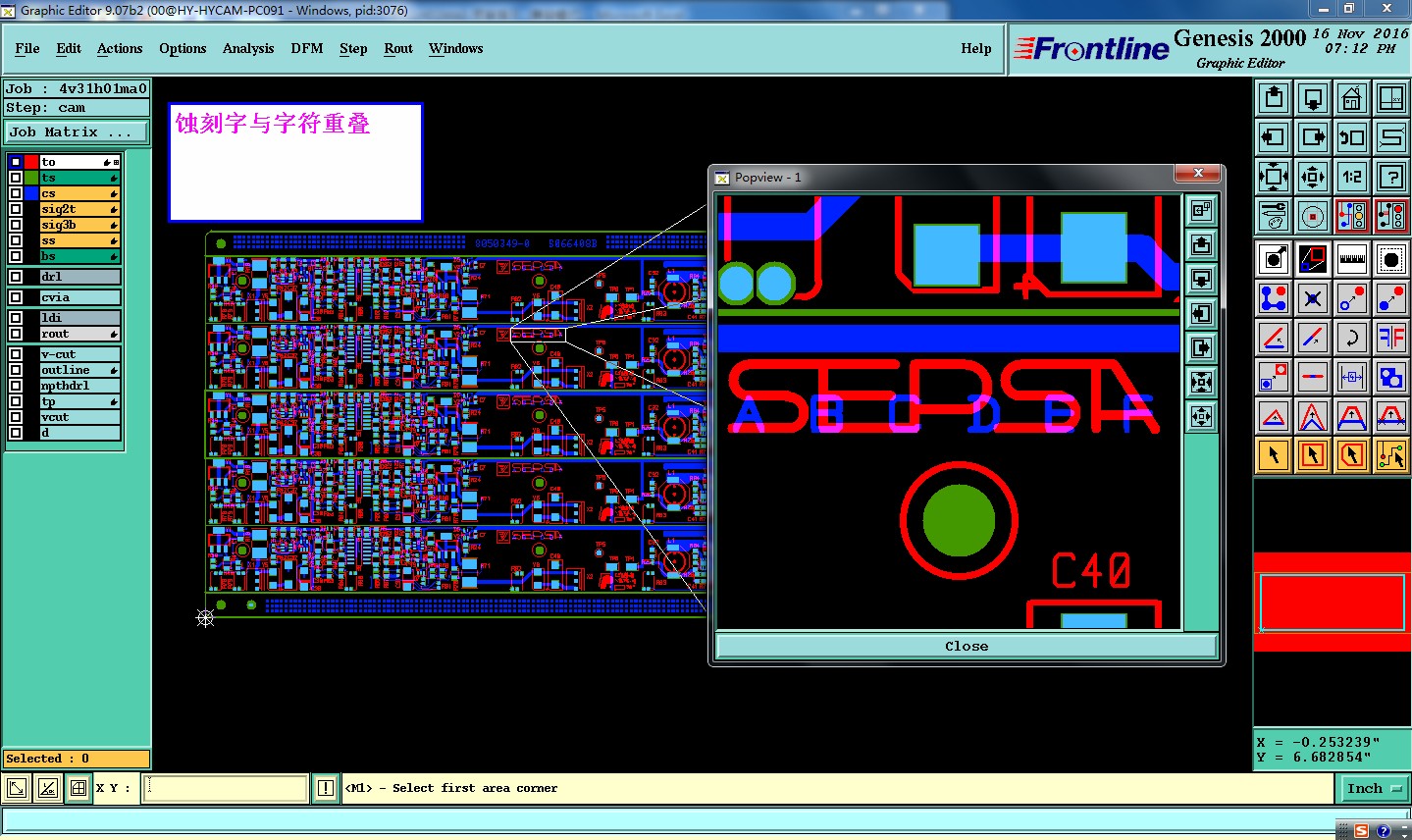Select the 'bs' layer name row
1412x840 pixels.
(x=79, y=256)
